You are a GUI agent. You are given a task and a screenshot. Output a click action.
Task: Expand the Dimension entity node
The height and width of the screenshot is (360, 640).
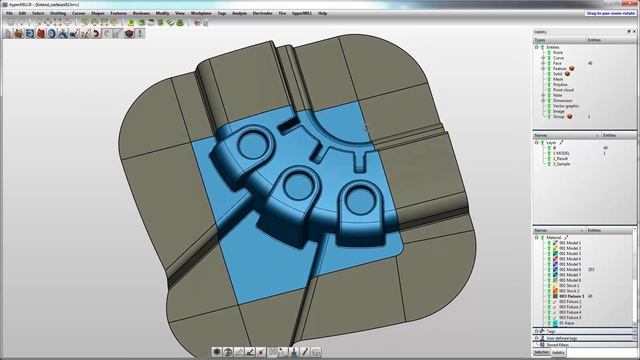click(x=543, y=100)
